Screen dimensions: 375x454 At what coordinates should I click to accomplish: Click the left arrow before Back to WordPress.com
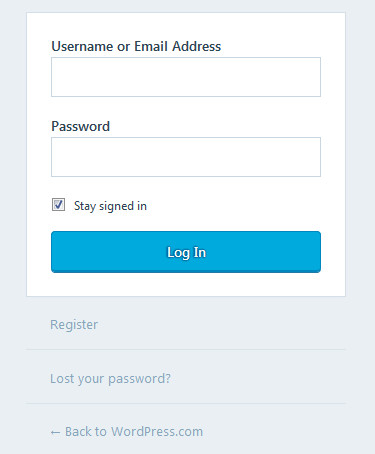click(55, 433)
